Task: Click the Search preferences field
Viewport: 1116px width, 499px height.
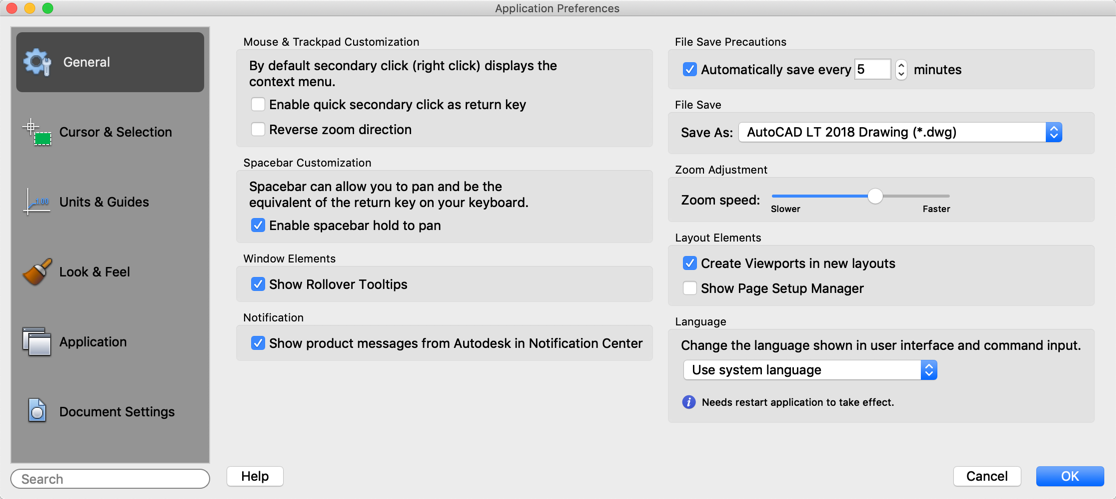Action: 110,479
